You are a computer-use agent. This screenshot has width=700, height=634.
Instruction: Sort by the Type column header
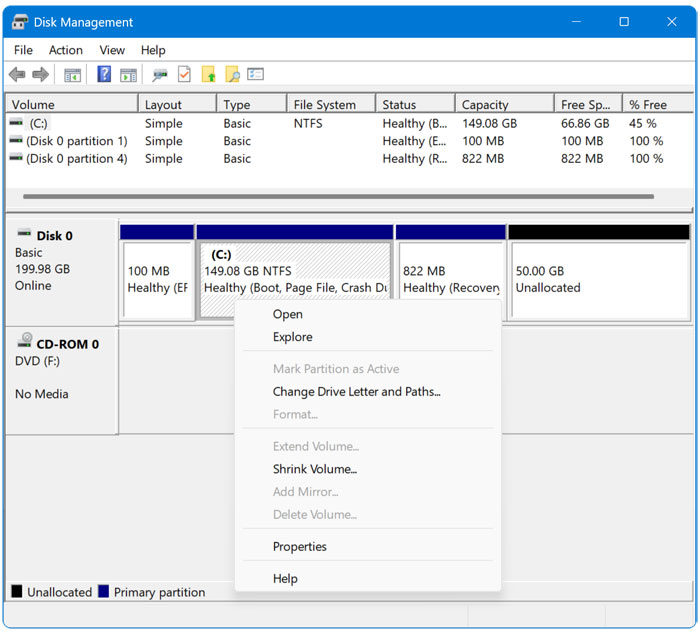pyautogui.click(x=251, y=104)
